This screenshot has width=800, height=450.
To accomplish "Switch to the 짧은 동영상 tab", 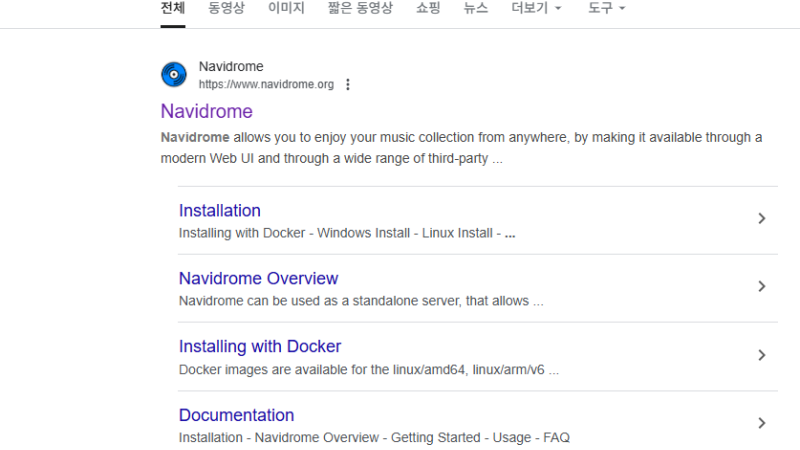I will point(360,8).
